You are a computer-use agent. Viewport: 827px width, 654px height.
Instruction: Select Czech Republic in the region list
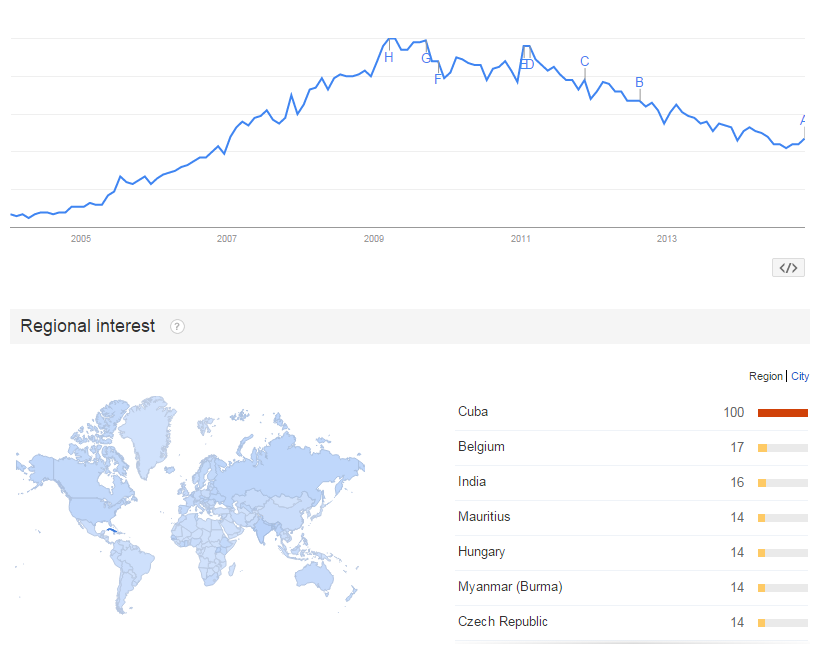tap(503, 621)
